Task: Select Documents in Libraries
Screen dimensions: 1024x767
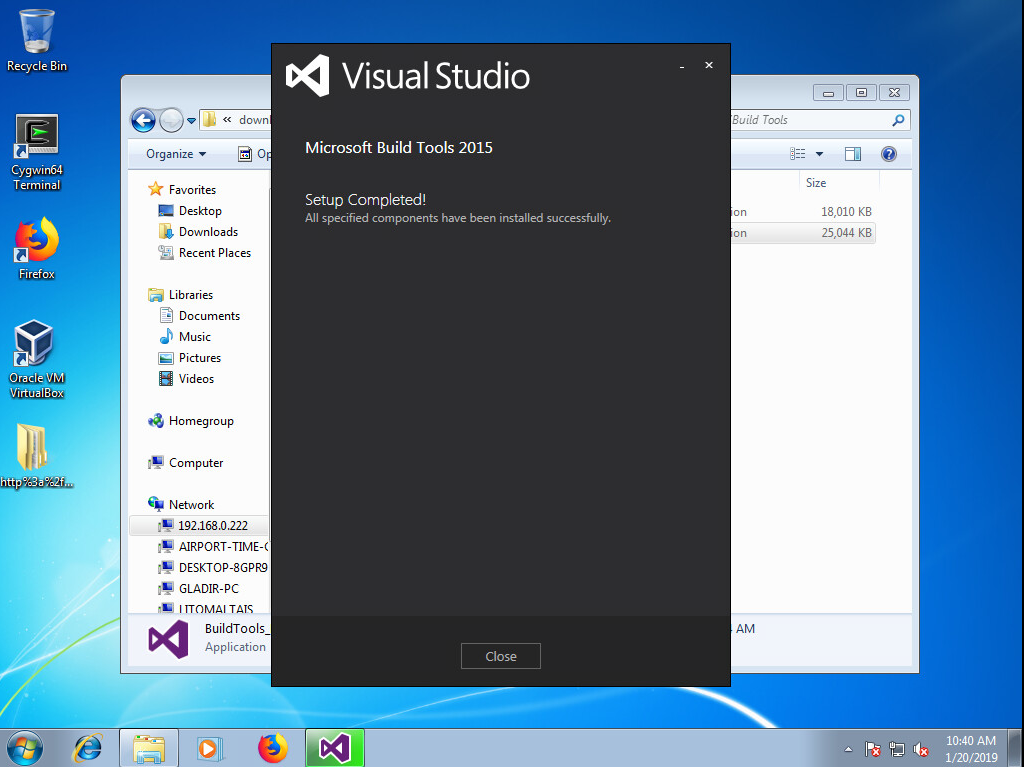Action: [x=209, y=316]
